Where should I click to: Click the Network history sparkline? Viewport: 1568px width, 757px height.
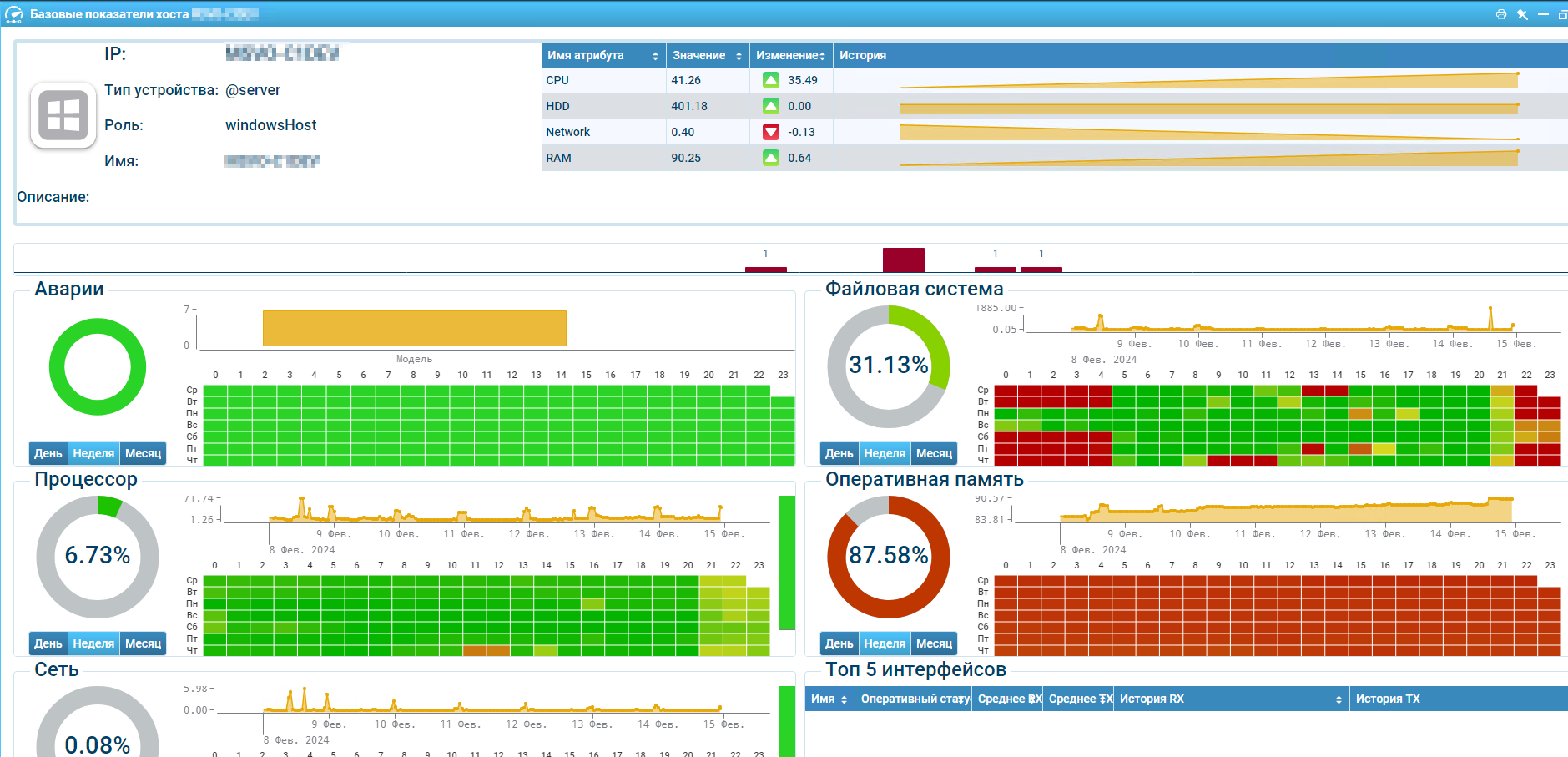pos(1208,132)
